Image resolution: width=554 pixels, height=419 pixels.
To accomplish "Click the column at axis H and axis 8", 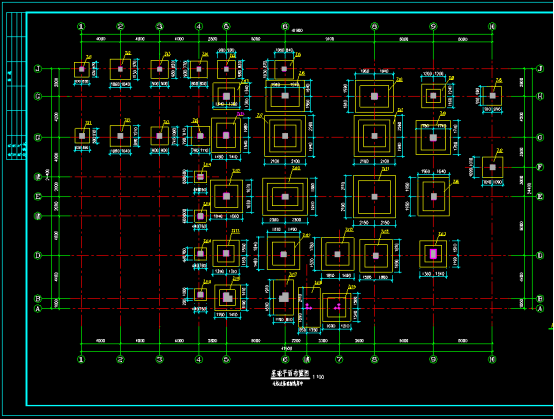I will click(x=375, y=96).
